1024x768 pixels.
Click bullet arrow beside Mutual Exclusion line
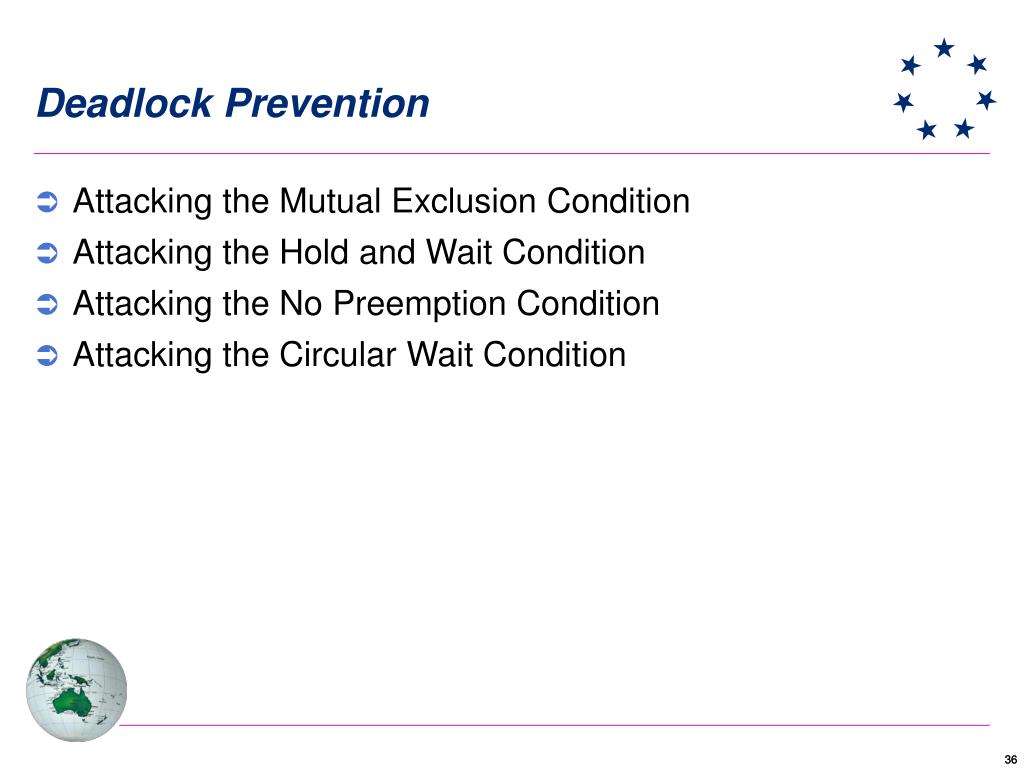click(x=47, y=202)
